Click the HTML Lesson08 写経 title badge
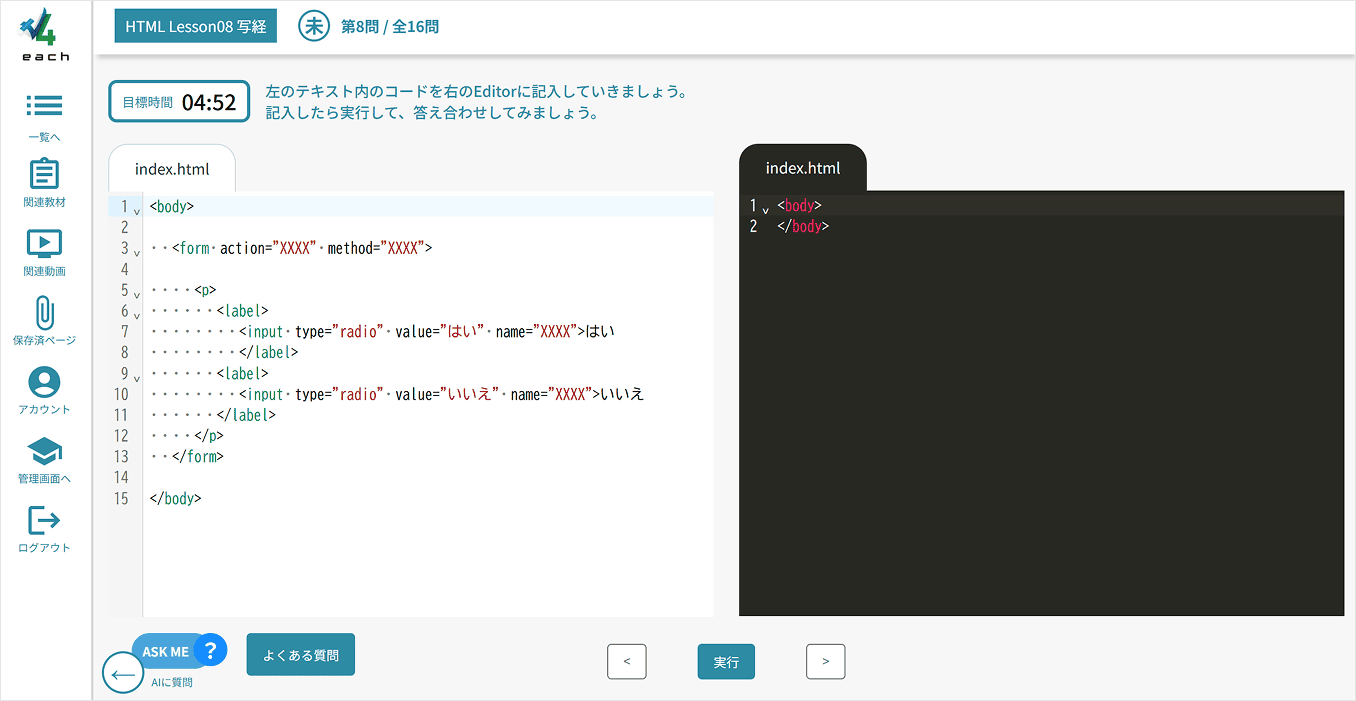 (196, 27)
